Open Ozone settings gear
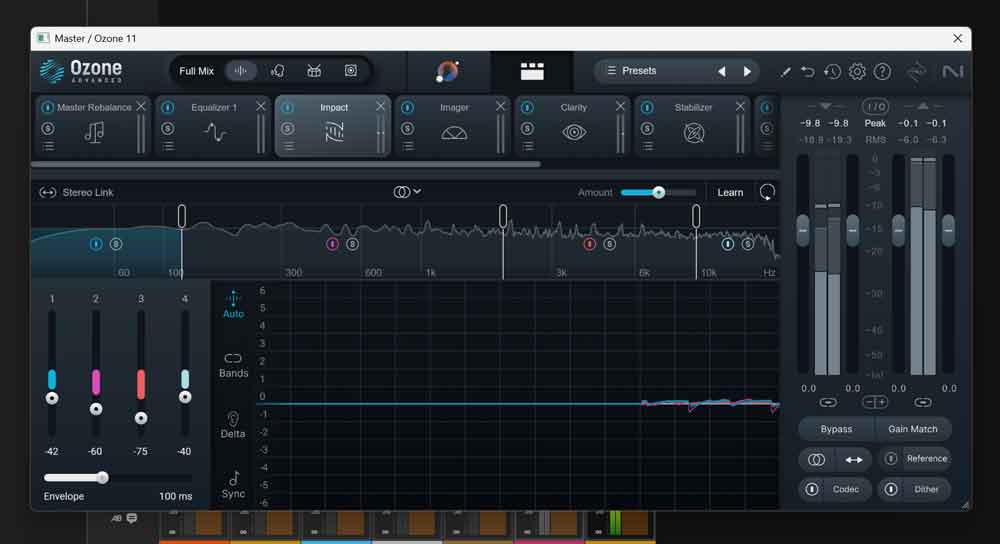1000x544 pixels. [x=857, y=72]
